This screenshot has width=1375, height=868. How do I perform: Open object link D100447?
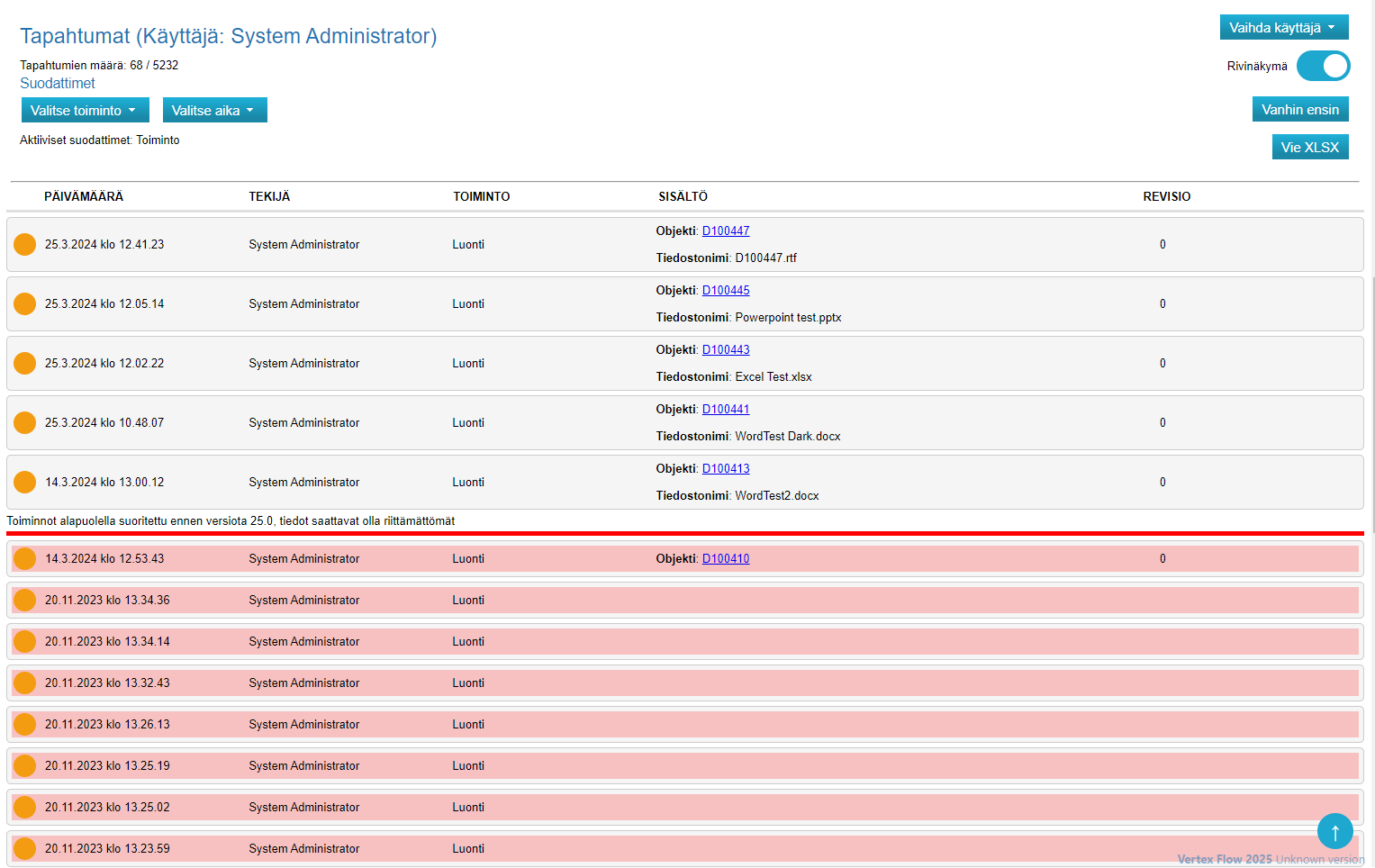pyautogui.click(x=726, y=231)
